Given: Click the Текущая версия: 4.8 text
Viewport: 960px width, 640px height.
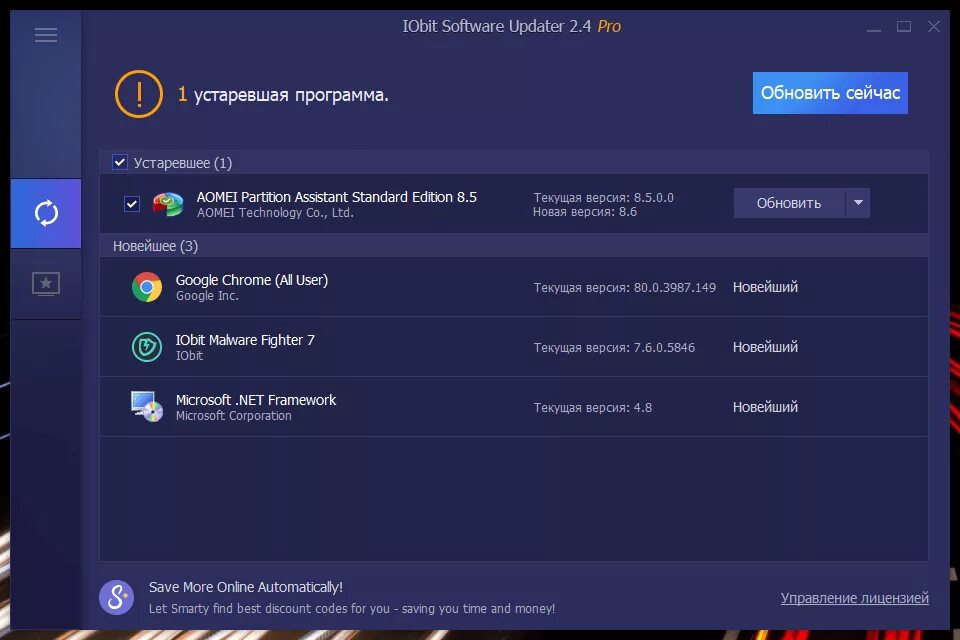Looking at the screenshot, I should [593, 407].
